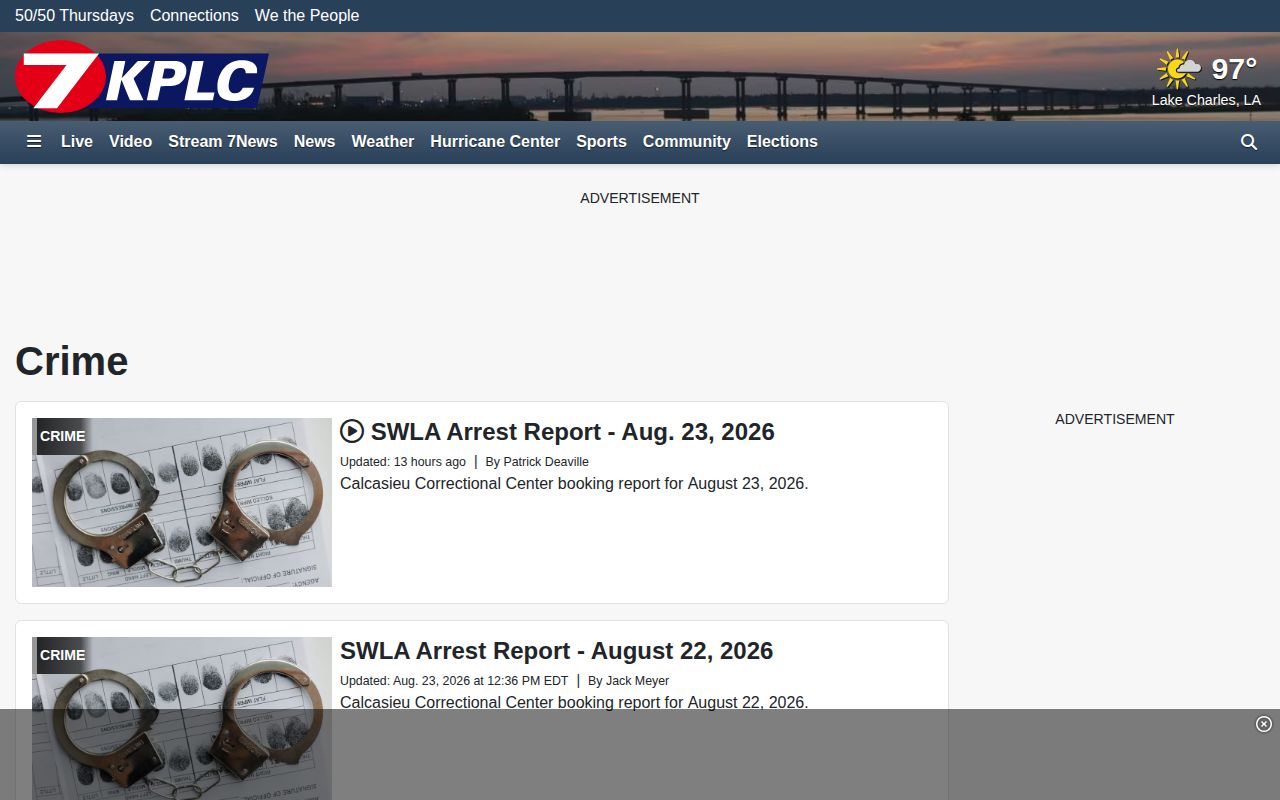The image size is (1280, 800).
Task: Open Connections in top bar
Action: (194, 15)
